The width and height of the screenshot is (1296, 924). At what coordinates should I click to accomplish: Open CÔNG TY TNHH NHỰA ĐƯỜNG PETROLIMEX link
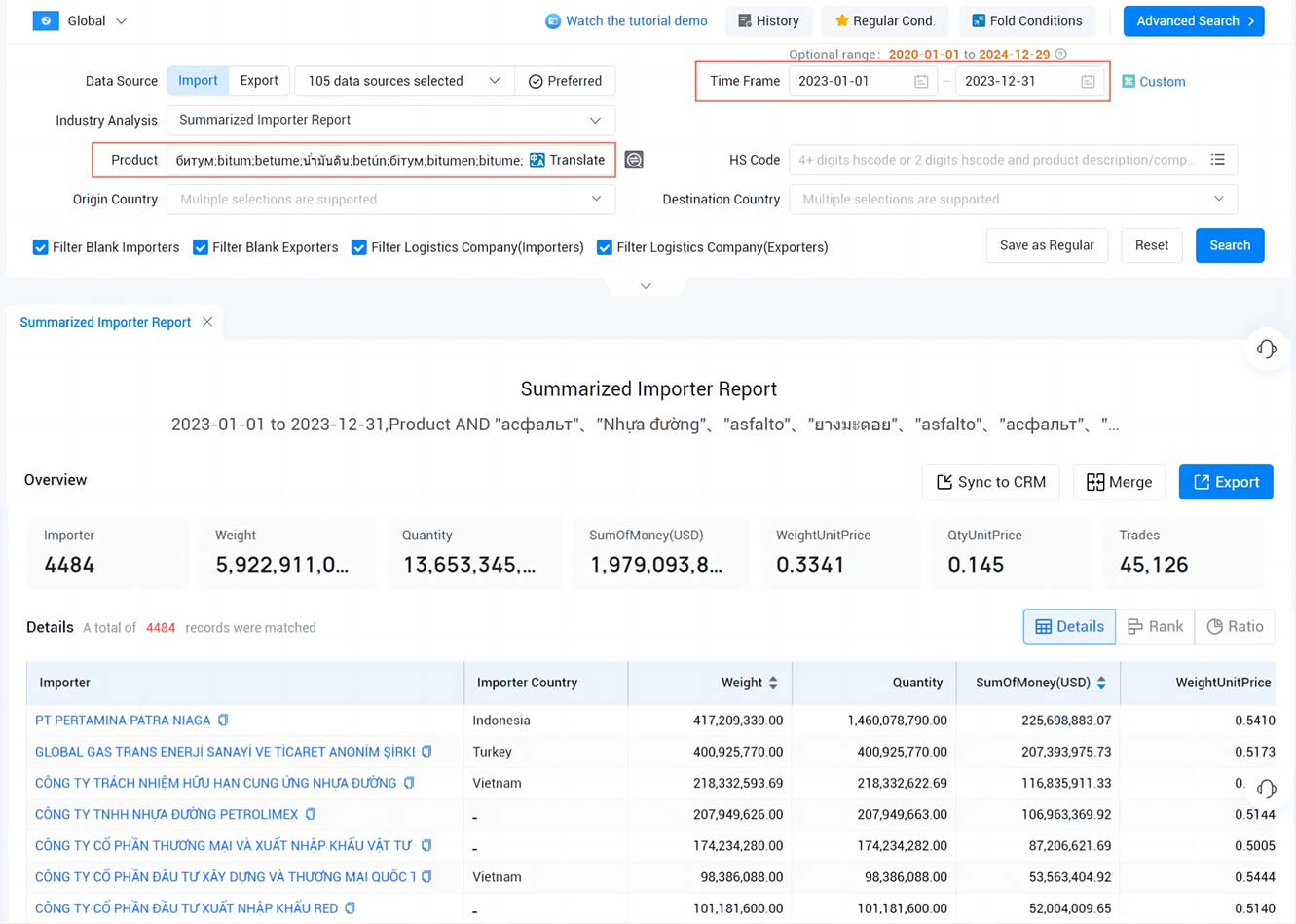pyautogui.click(x=167, y=814)
